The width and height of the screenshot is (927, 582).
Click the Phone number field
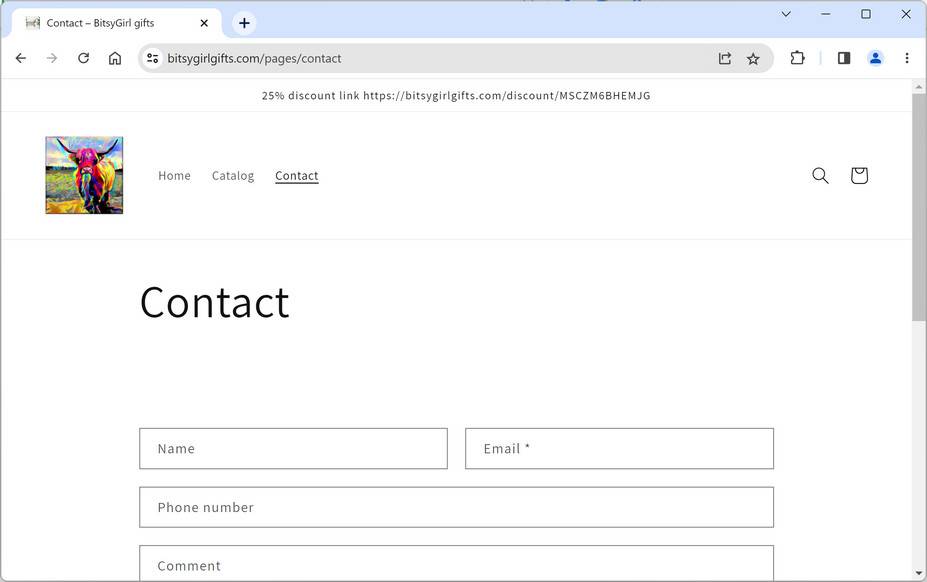pos(456,507)
